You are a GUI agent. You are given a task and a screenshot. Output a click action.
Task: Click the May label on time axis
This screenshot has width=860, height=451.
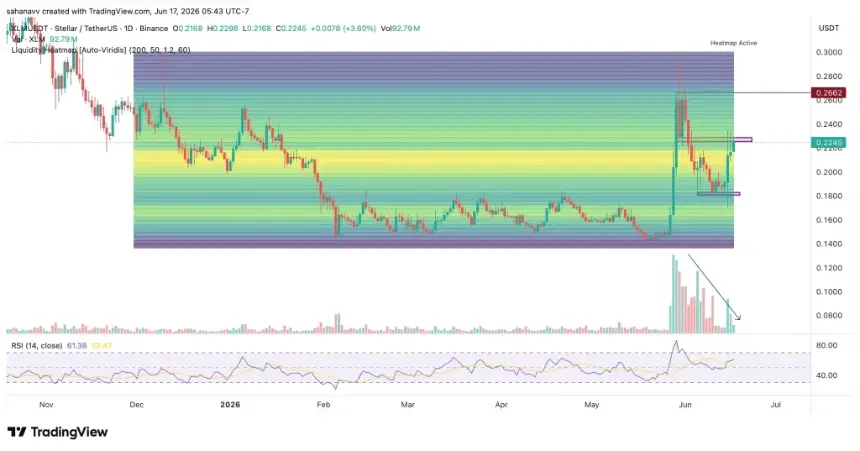click(592, 404)
